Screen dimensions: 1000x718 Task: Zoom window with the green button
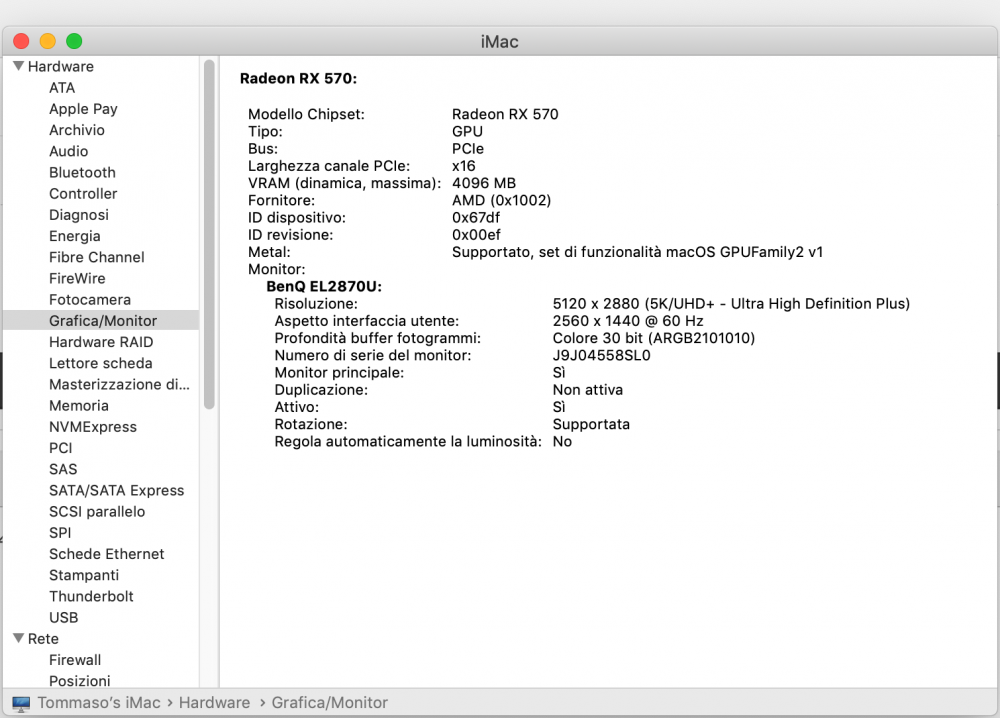(x=74, y=41)
